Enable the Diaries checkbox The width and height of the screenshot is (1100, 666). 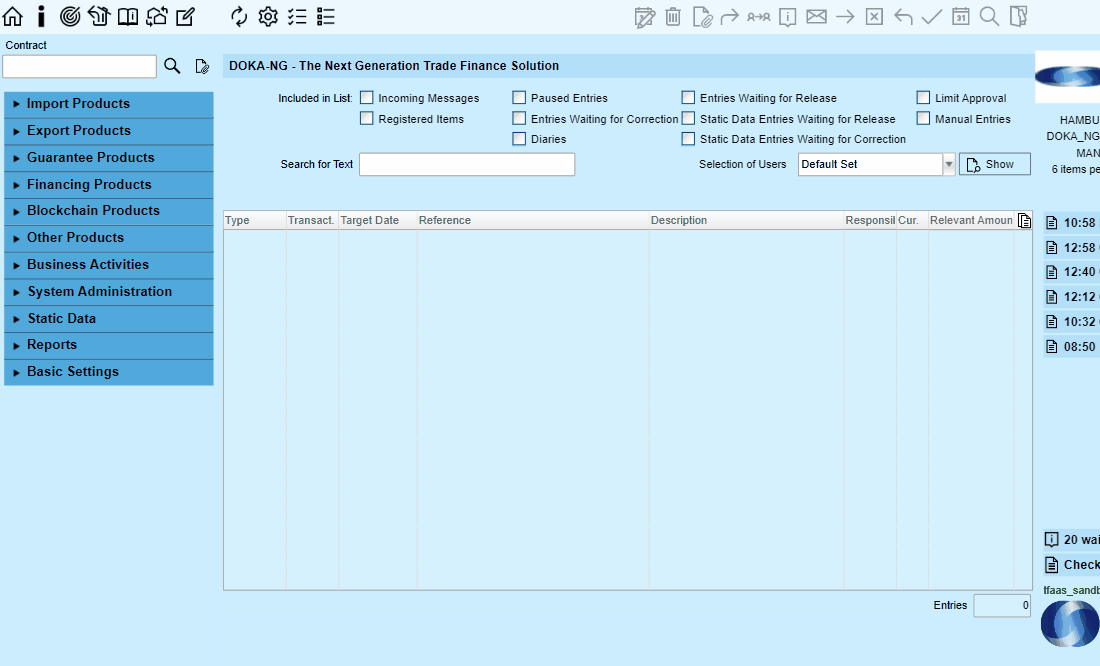[x=519, y=139]
